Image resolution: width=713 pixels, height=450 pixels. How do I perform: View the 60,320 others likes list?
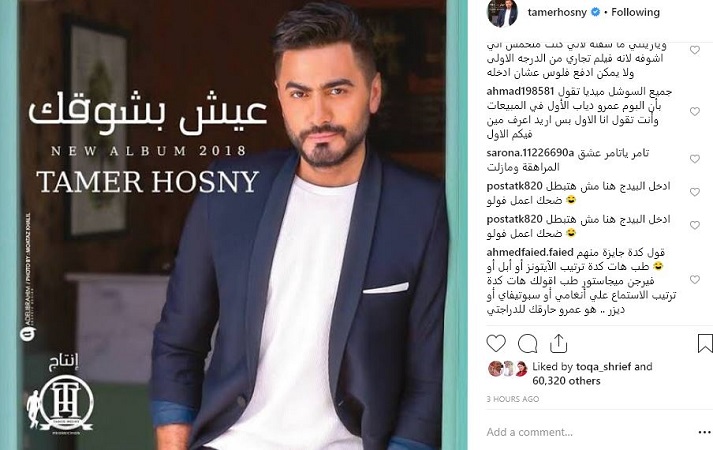[x=566, y=381]
